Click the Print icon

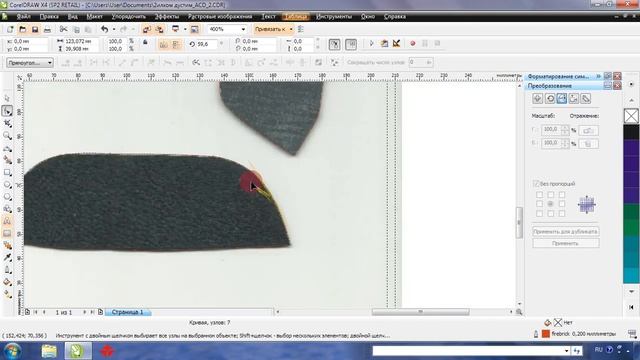[47, 29]
